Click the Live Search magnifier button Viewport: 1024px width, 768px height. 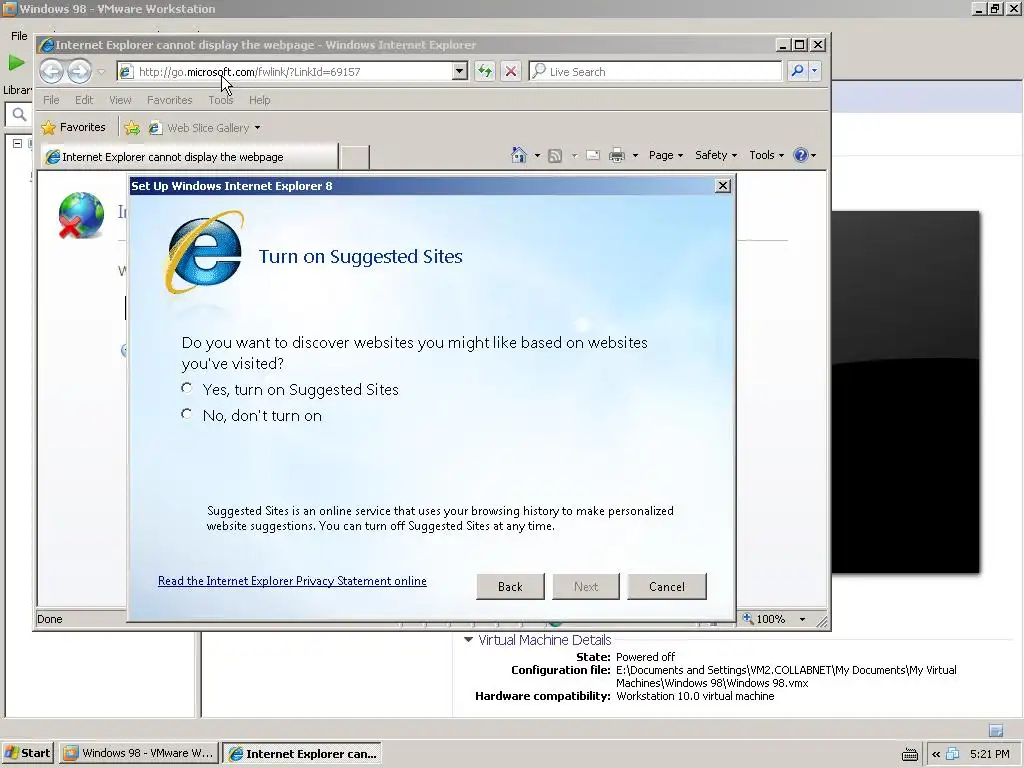point(797,71)
